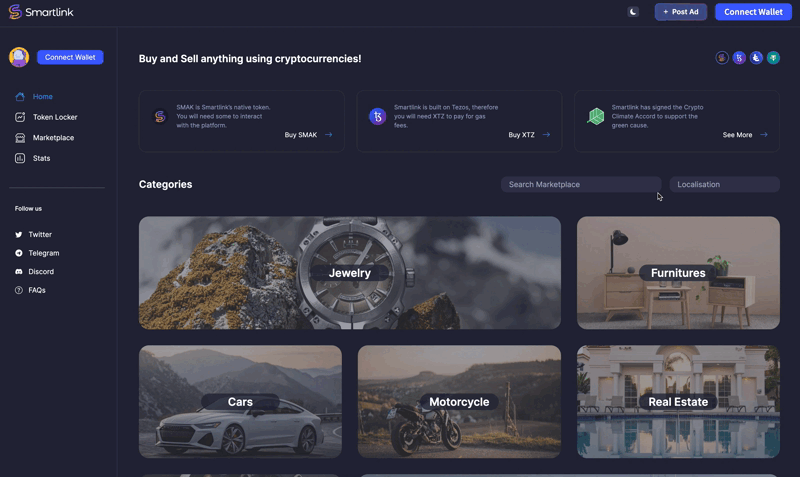Open the Twitter link in sidebar
The width and height of the screenshot is (800, 477).
coord(39,235)
